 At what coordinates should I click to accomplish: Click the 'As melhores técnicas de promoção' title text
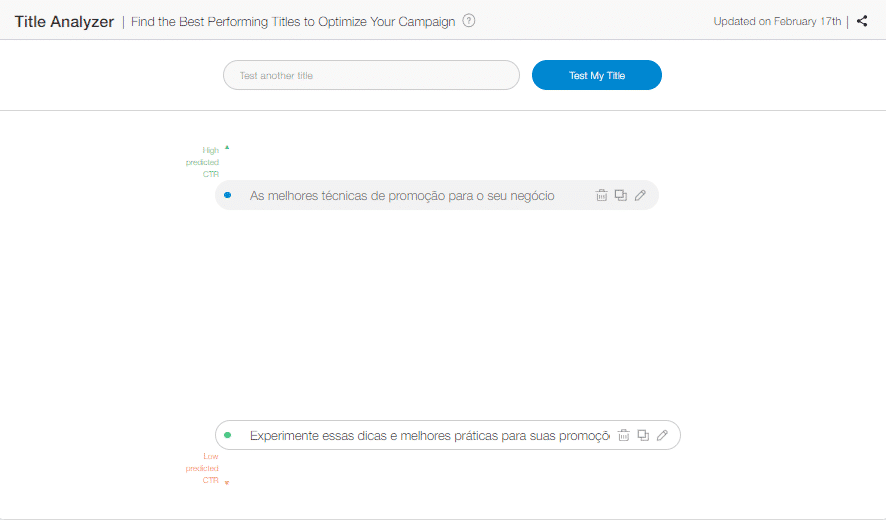402,196
